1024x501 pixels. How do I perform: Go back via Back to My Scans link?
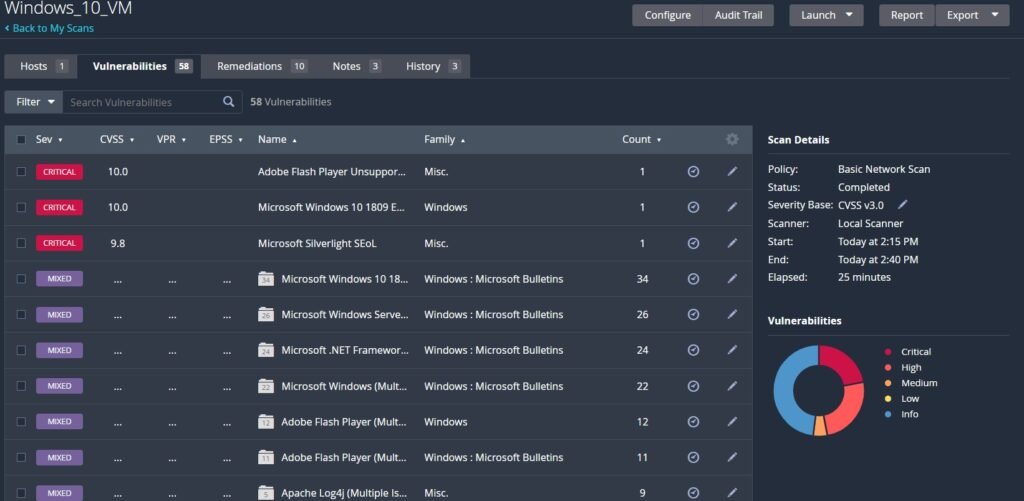tap(52, 29)
